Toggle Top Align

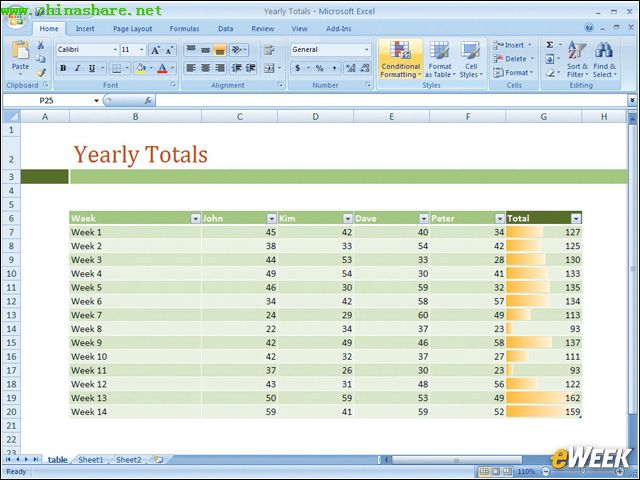tap(191, 50)
